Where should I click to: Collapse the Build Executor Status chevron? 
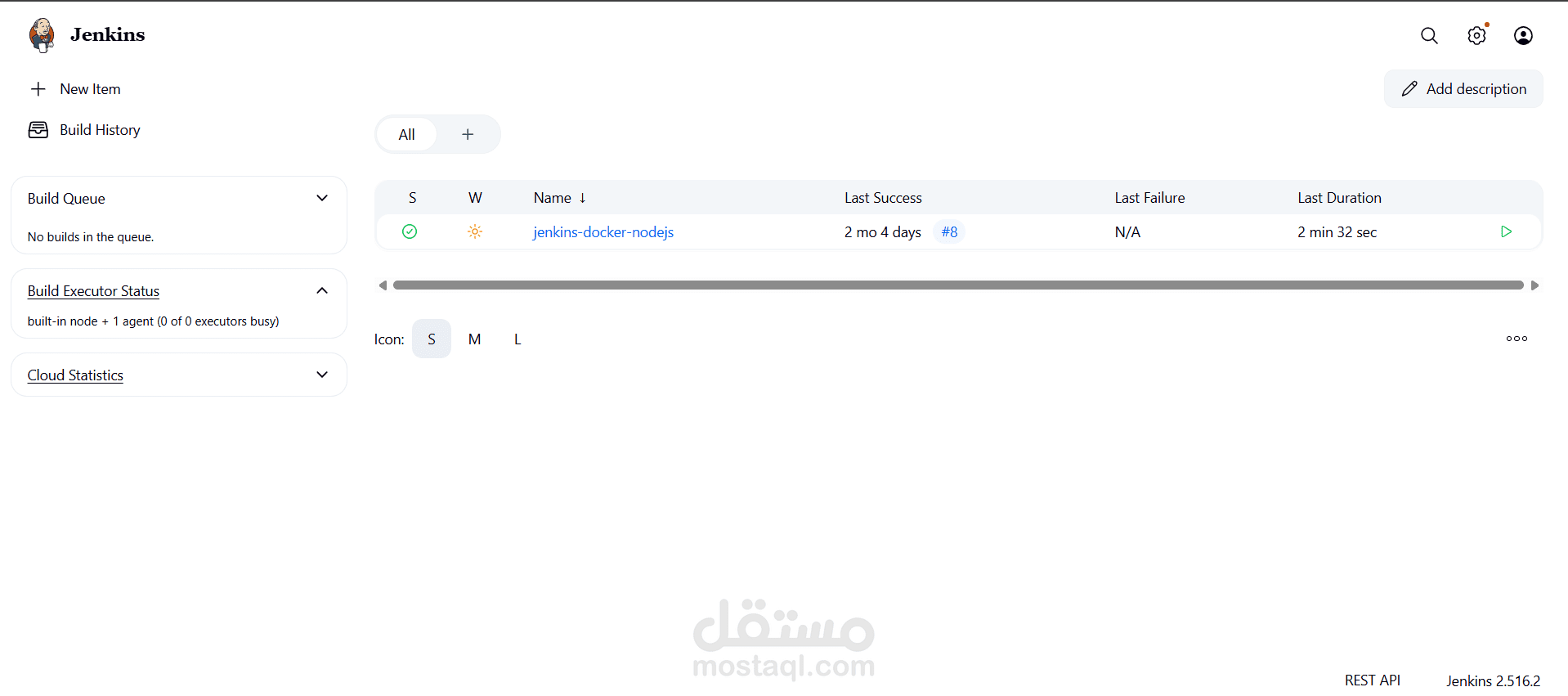(x=322, y=290)
